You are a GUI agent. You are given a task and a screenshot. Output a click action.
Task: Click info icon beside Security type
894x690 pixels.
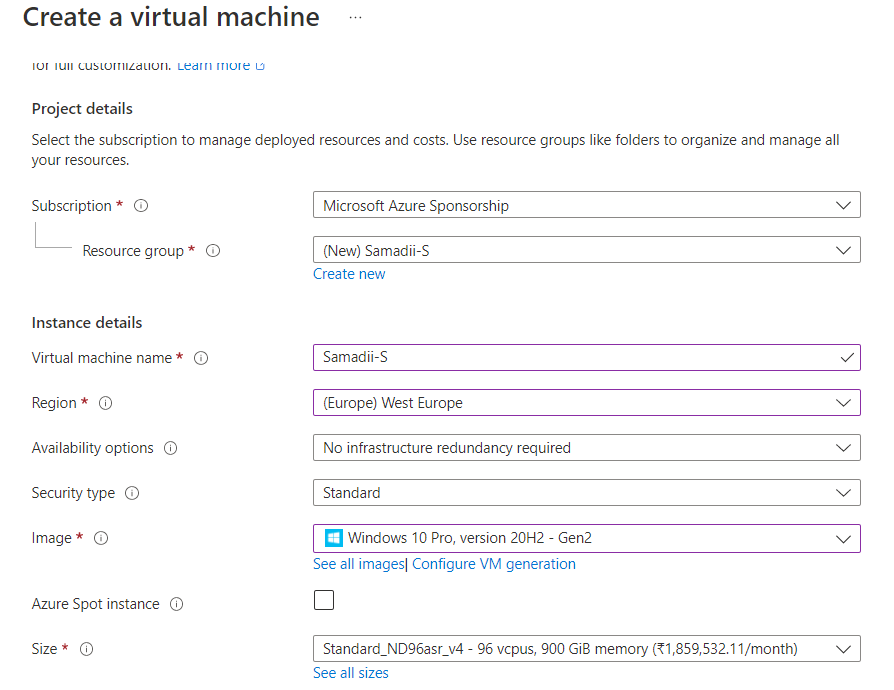point(132,493)
